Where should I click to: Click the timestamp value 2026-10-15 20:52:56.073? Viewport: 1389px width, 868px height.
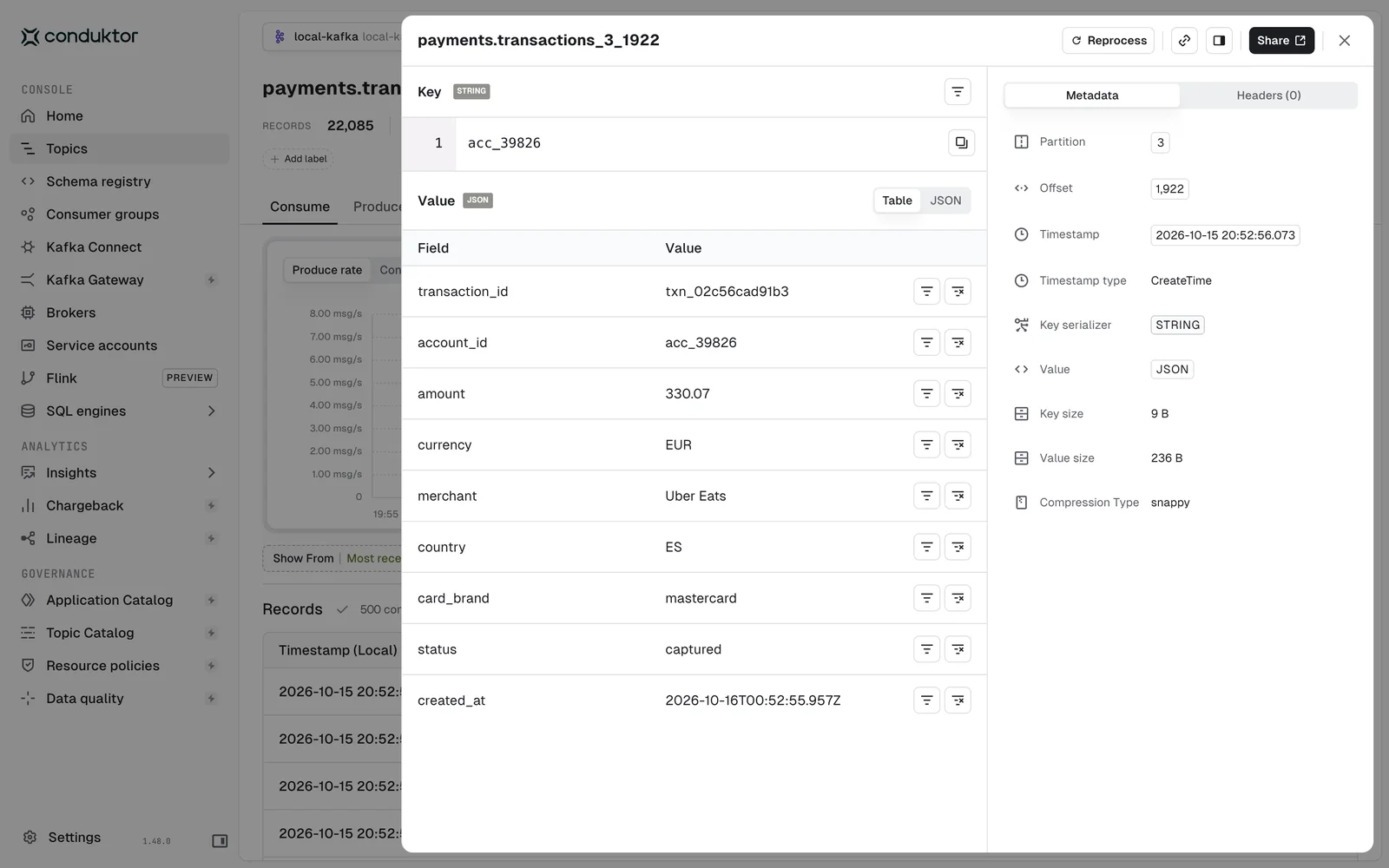[1225, 235]
